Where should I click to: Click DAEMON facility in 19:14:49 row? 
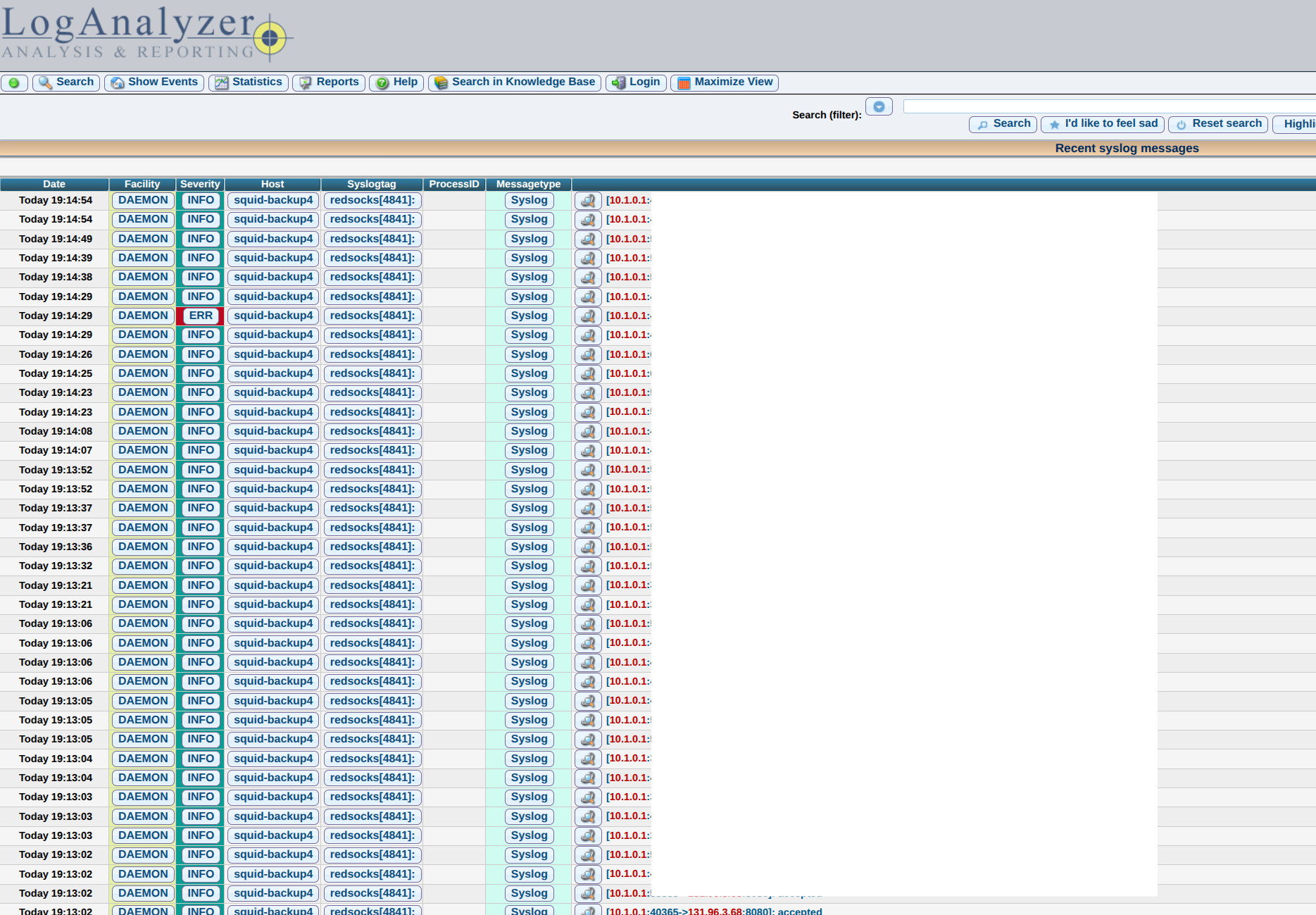pyautogui.click(x=144, y=239)
